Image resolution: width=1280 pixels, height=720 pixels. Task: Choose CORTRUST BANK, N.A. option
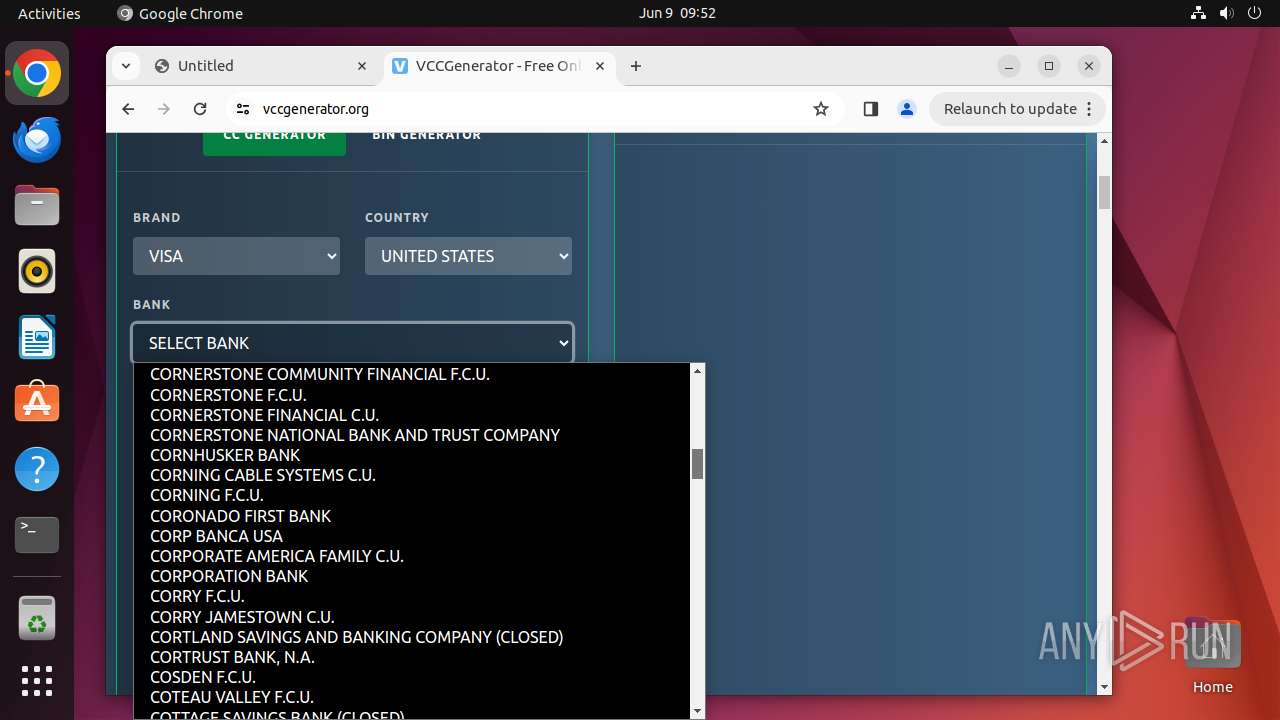tap(412, 657)
